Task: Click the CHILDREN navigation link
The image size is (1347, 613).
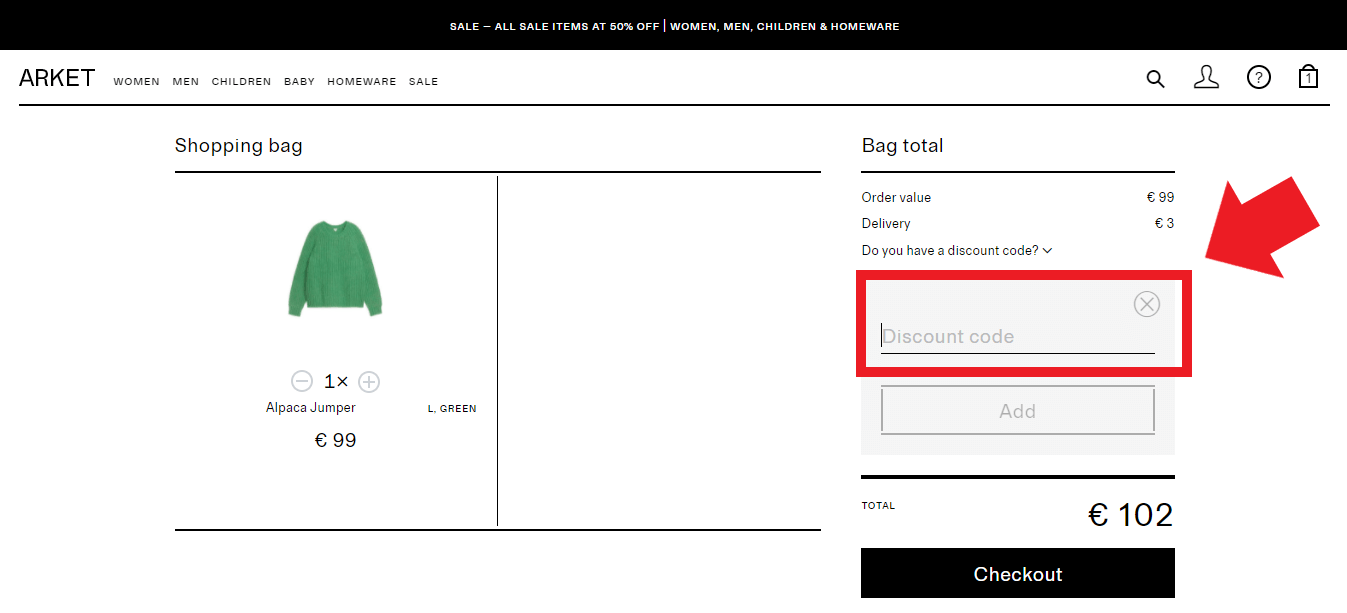Action: pyautogui.click(x=241, y=82)
